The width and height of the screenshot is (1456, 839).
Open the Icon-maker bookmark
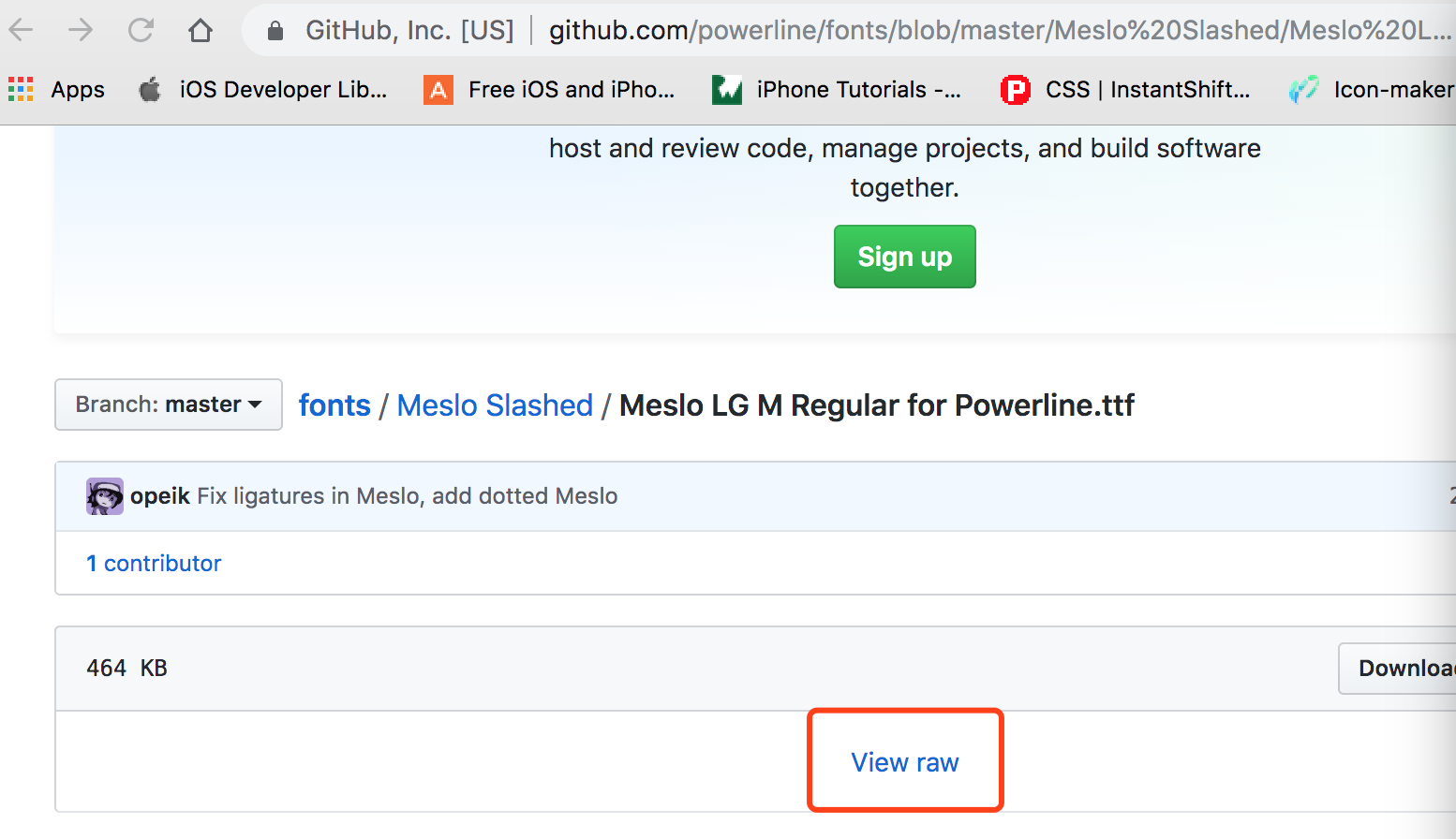(1373, 90)
